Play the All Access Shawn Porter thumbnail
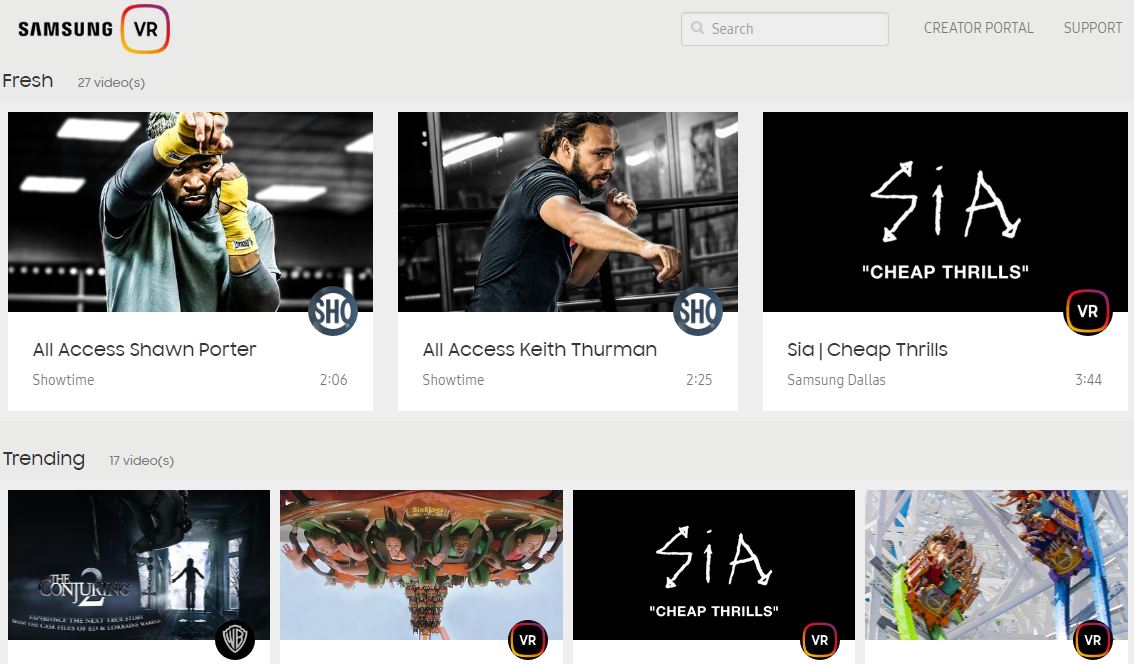Viewport: 1134px width, 664px height. (190, 212)
